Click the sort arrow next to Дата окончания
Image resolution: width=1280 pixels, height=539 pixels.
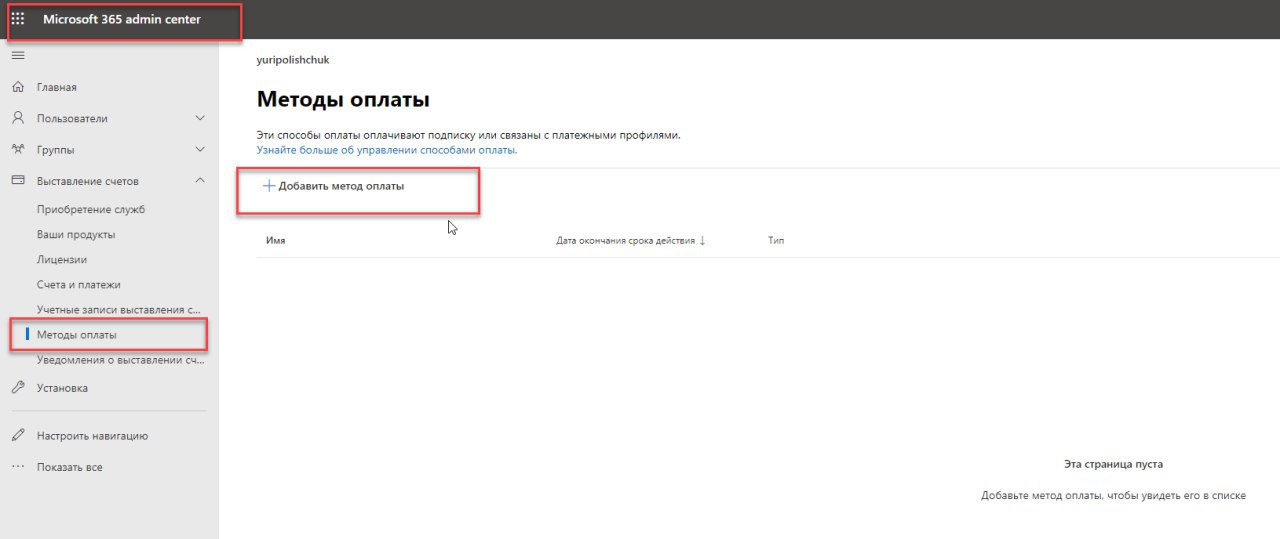click(x=702, y=241)
